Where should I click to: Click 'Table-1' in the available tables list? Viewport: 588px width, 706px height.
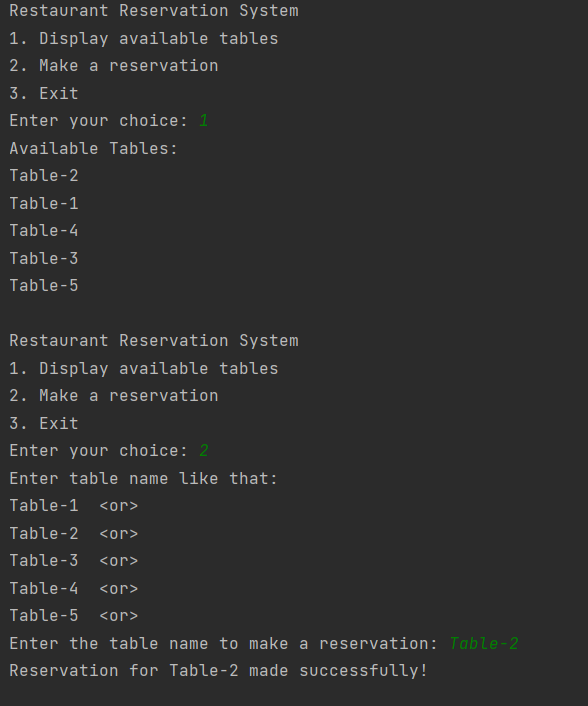point(44,204)
